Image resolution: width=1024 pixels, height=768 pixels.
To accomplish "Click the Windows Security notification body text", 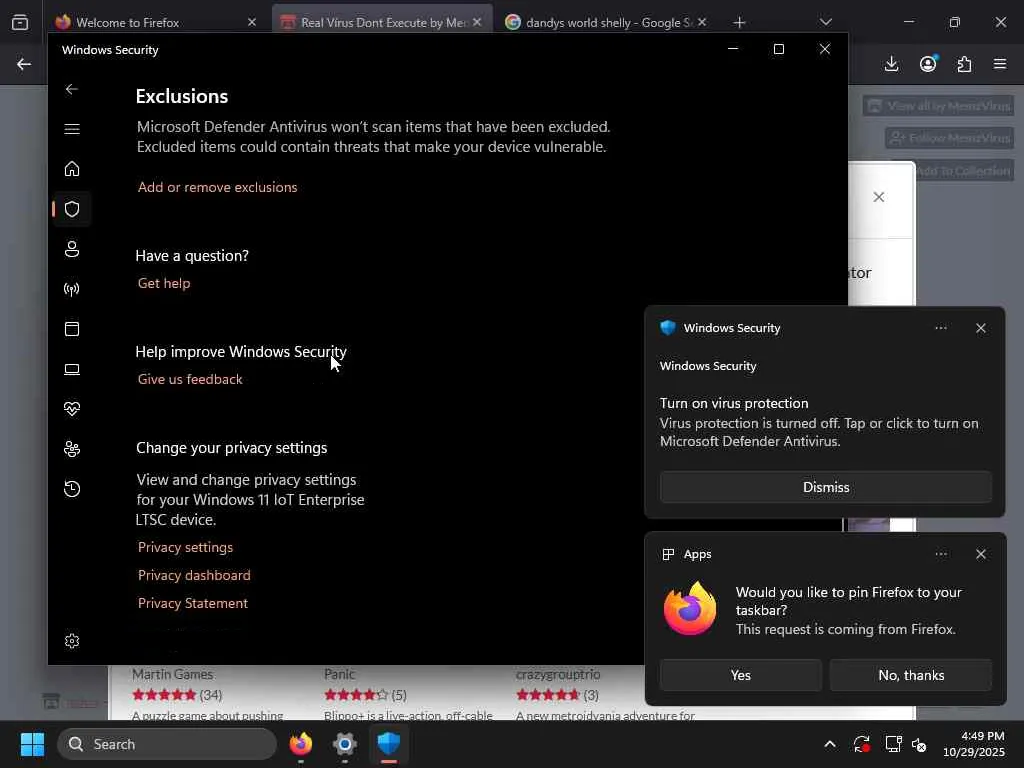I will point(819,432).
